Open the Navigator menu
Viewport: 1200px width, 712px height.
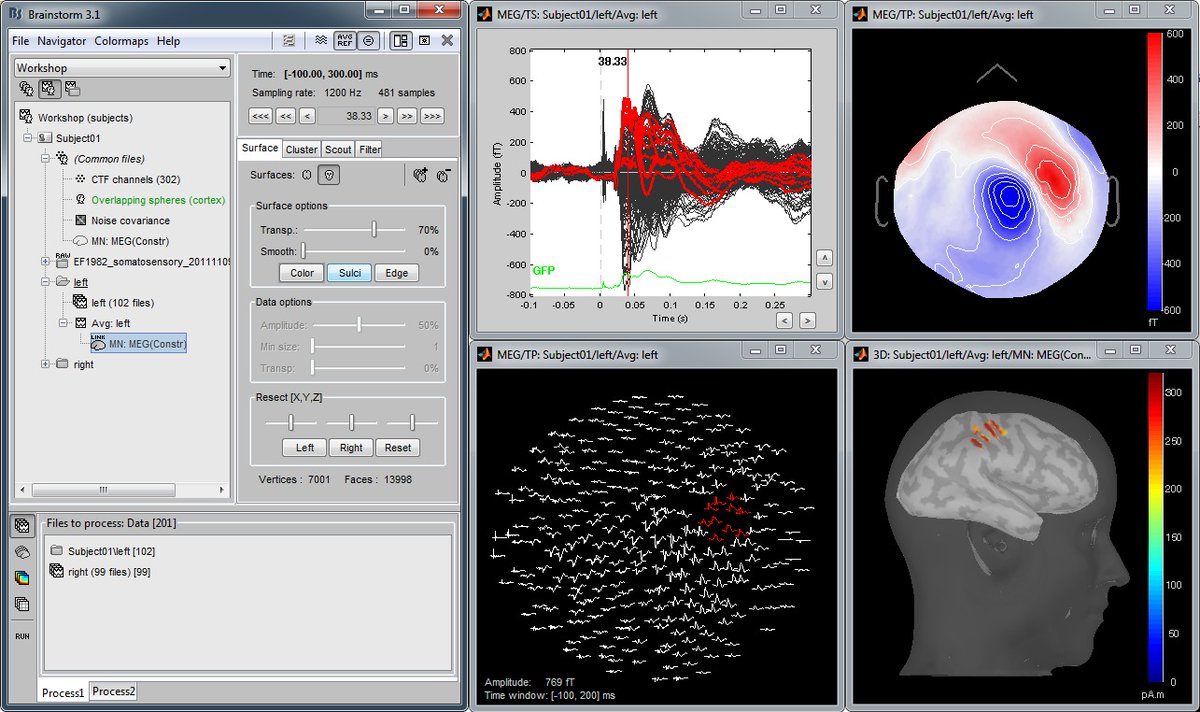(64, 41)
